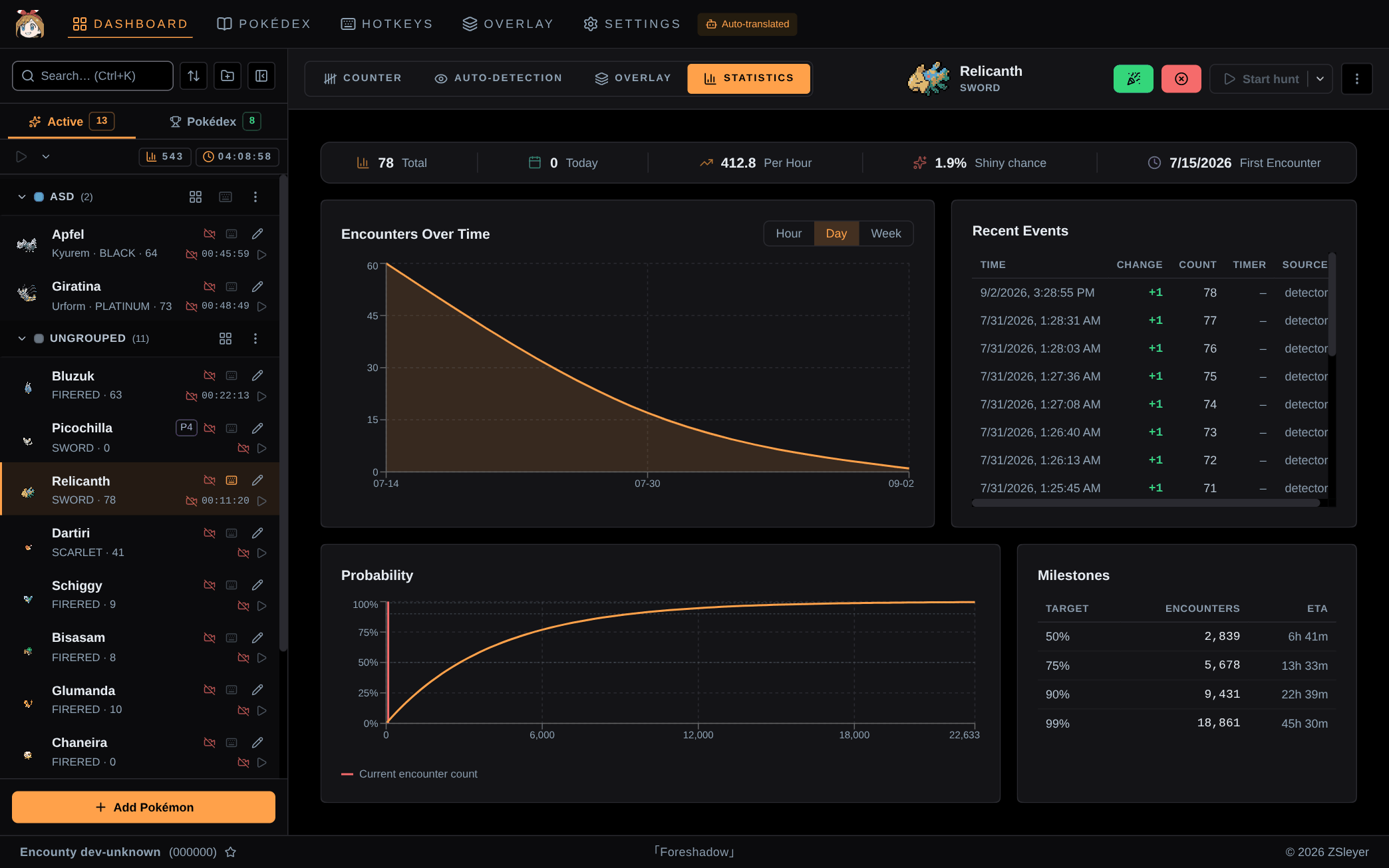This screenshot has height=868, width=1389.
Task: Click the new folder group icon
Action: click(x=228, y=76)
